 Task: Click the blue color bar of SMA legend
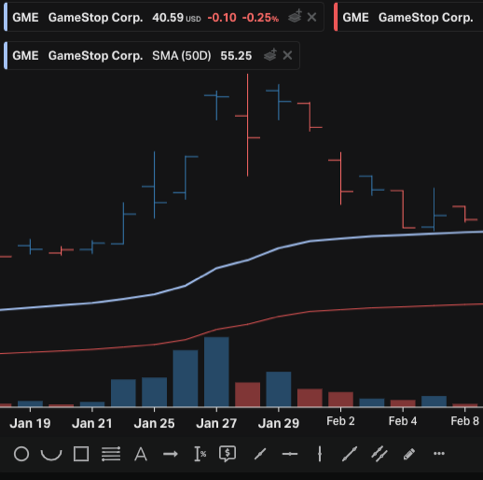coord(6,55)
